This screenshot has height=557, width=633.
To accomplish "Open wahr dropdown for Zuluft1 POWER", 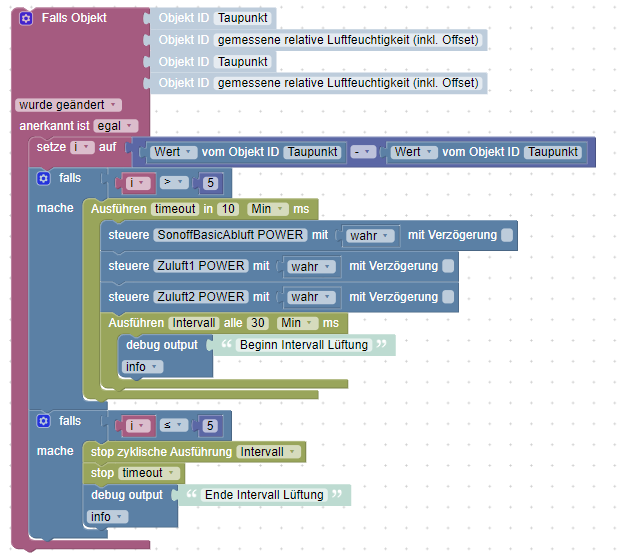I will [x=311, y=267].
